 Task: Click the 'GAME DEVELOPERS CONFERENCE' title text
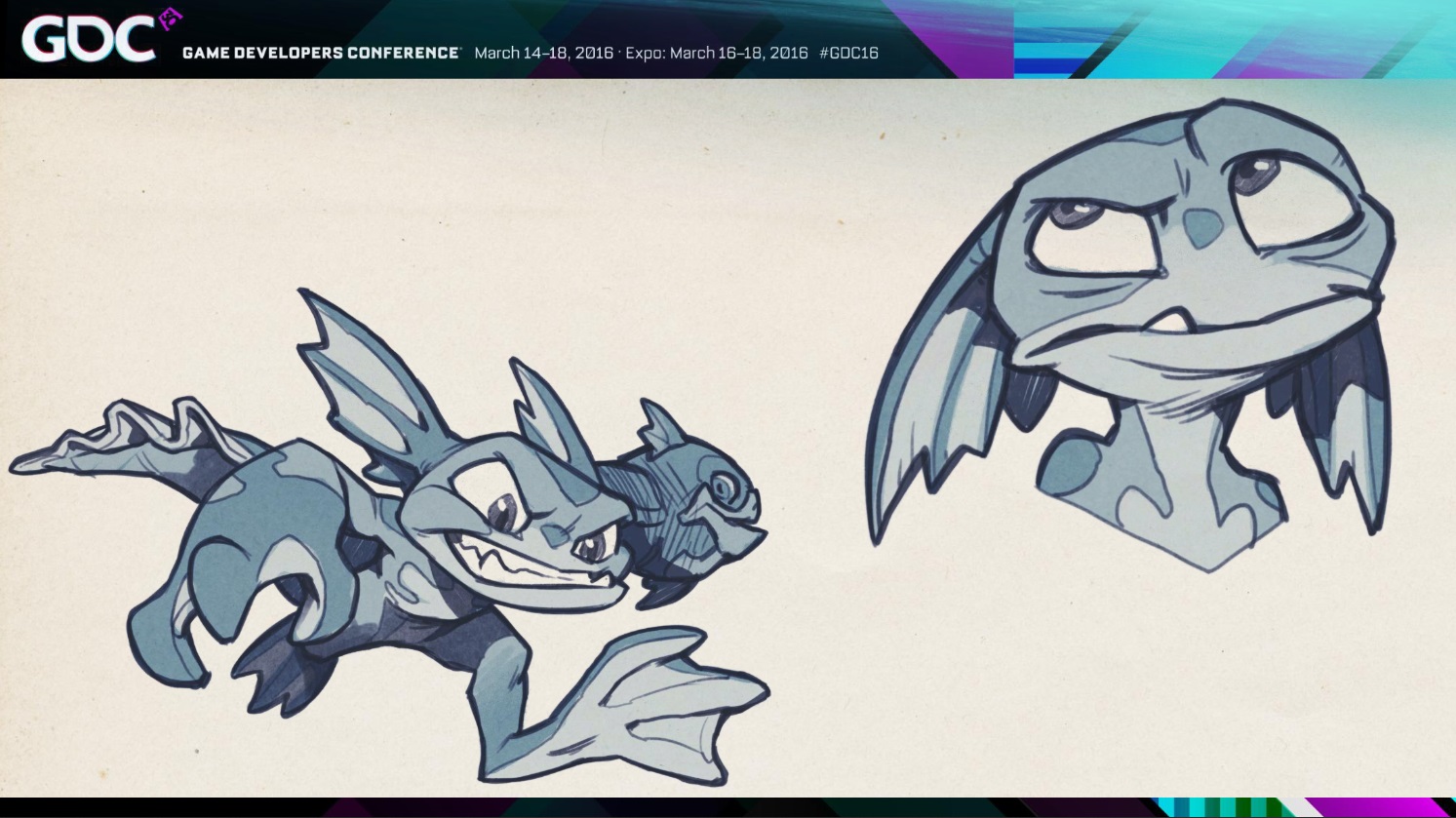point(321,53)
